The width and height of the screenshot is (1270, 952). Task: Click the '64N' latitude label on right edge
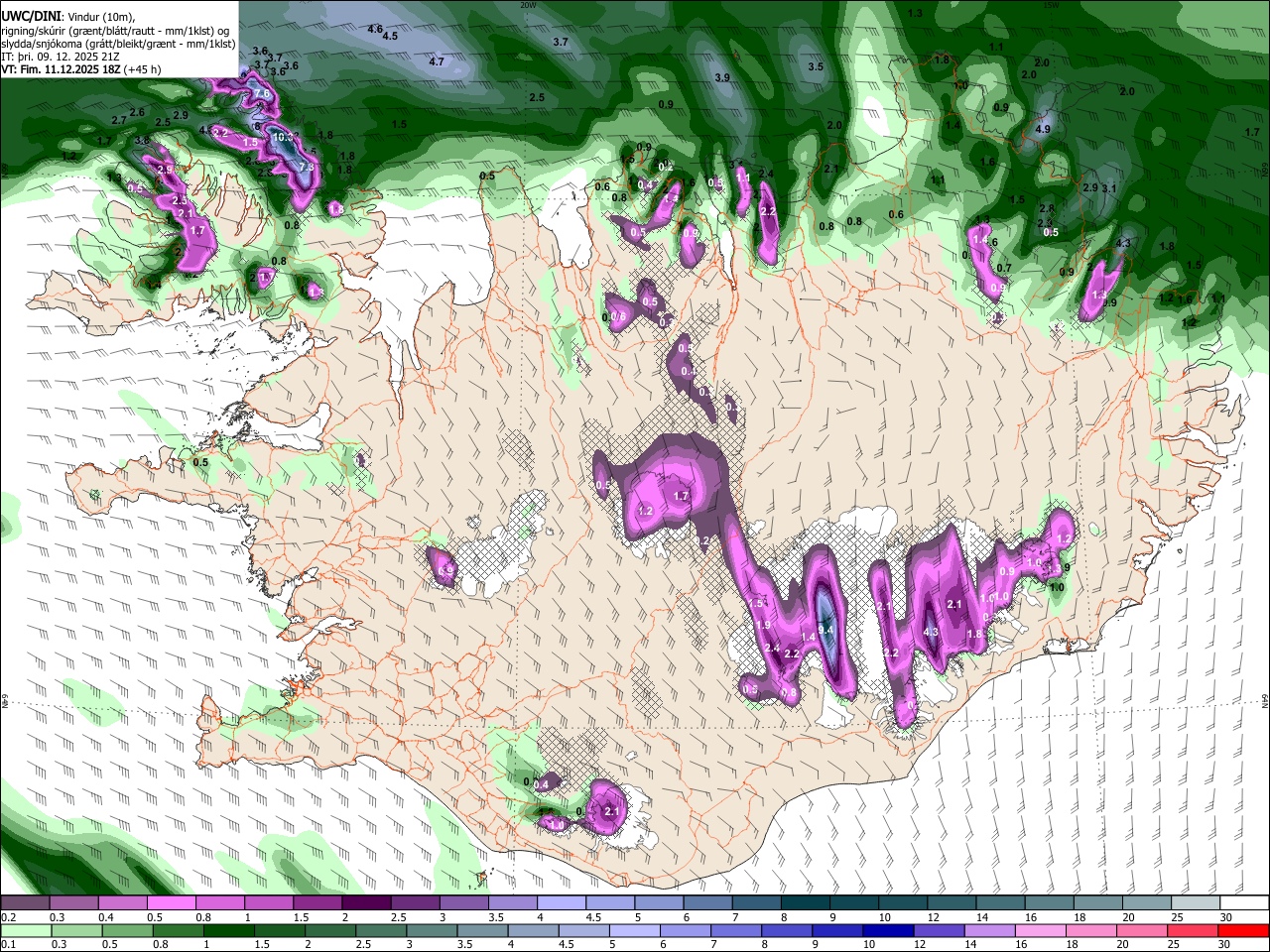pyautogui.click(x=1266, y=700)
